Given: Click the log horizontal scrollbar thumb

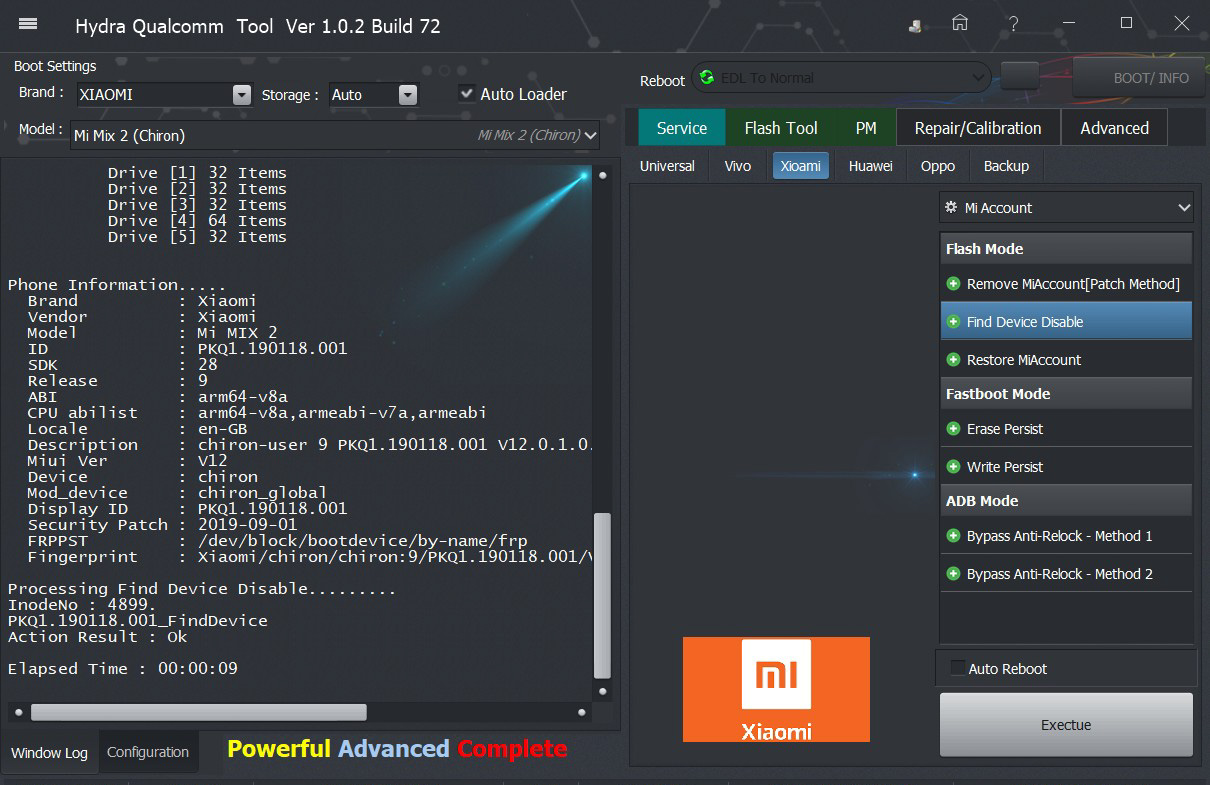Looking at the screenshot, I should [198, 712].
